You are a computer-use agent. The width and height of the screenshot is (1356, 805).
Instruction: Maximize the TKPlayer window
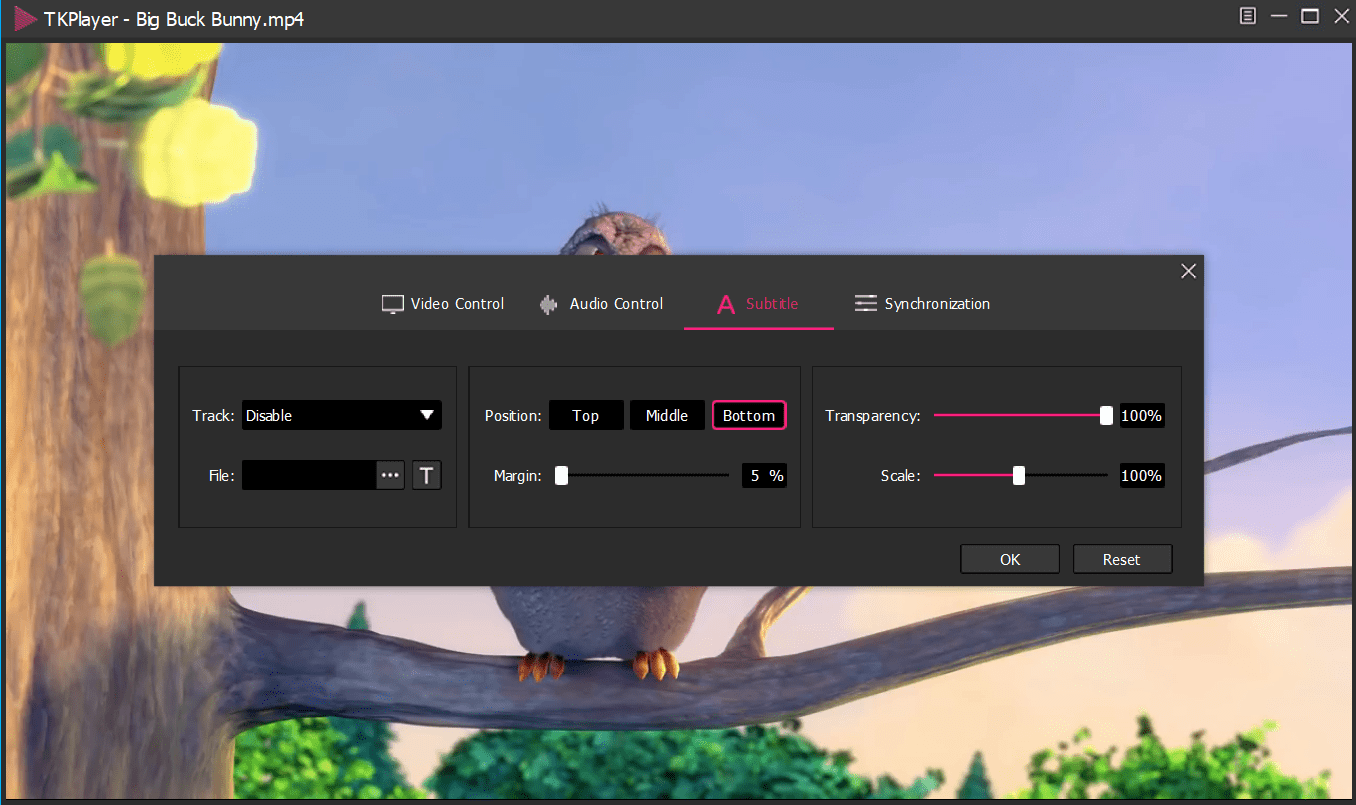(1310, 16)
